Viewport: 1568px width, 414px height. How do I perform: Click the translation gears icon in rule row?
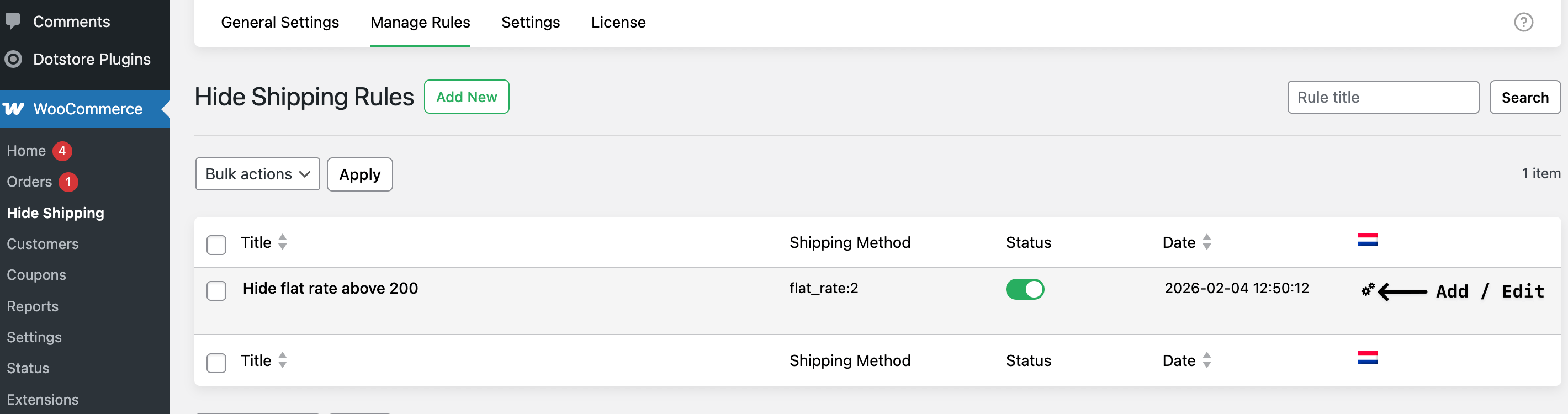pyautogui.click(x=1367, y=290)
